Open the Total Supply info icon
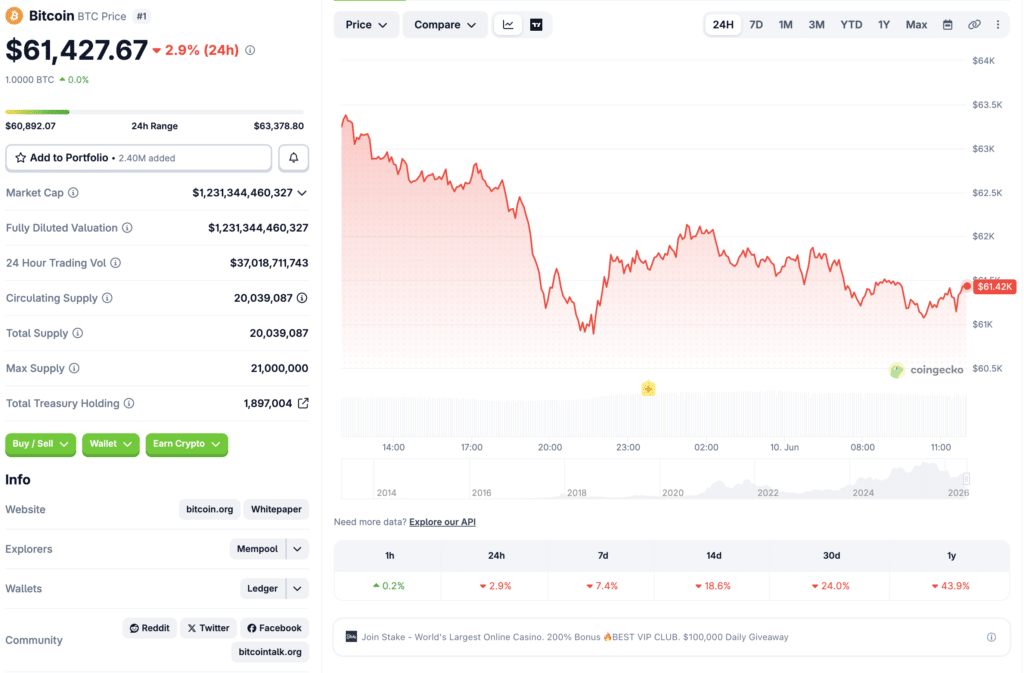 click(x=78, y=334)
